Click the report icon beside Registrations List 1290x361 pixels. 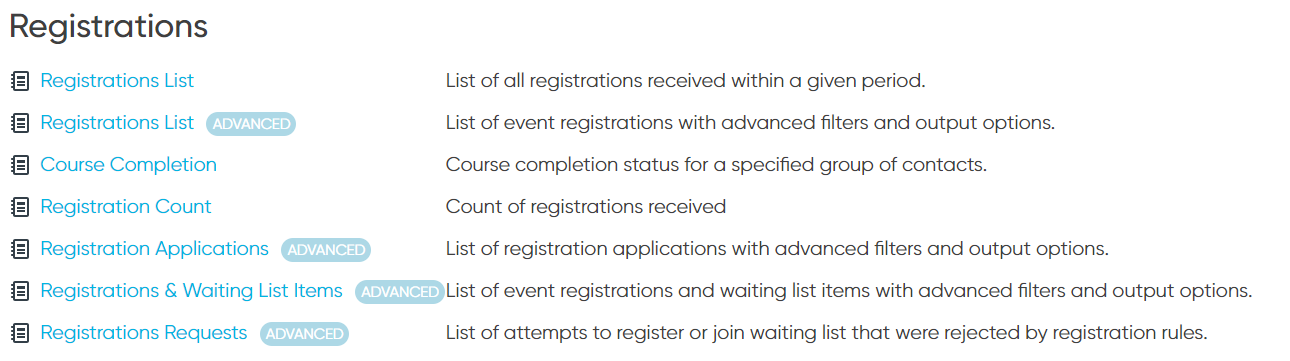coord(20,81)
